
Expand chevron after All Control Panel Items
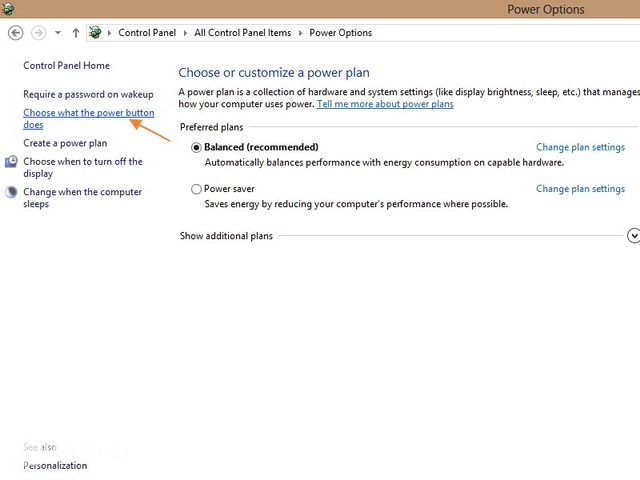tap(300, 33)
